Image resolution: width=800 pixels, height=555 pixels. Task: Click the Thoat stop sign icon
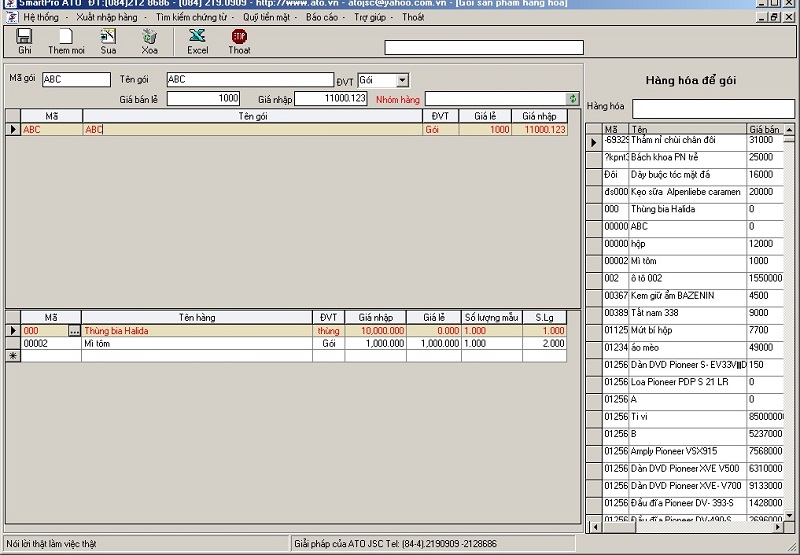239,36
